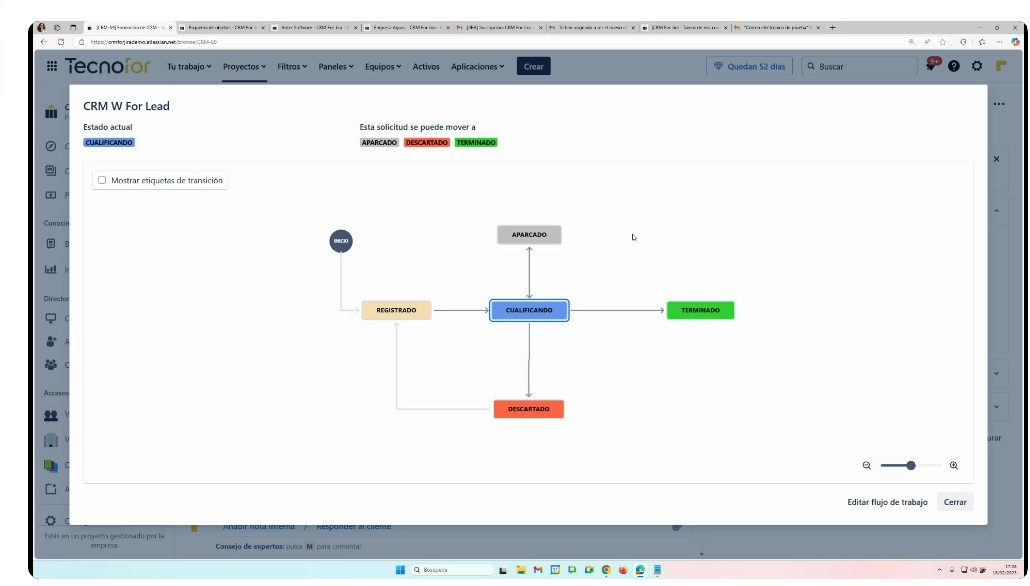Open the Windows Start button
The height and width of the screenshot is (586, 1030).
pyautogui.click(x=400, y=570)
